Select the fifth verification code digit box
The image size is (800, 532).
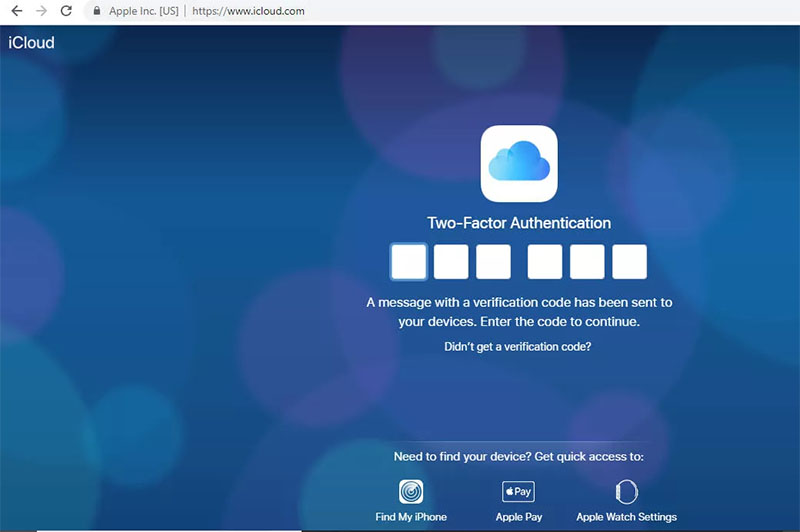coord(587,262)
